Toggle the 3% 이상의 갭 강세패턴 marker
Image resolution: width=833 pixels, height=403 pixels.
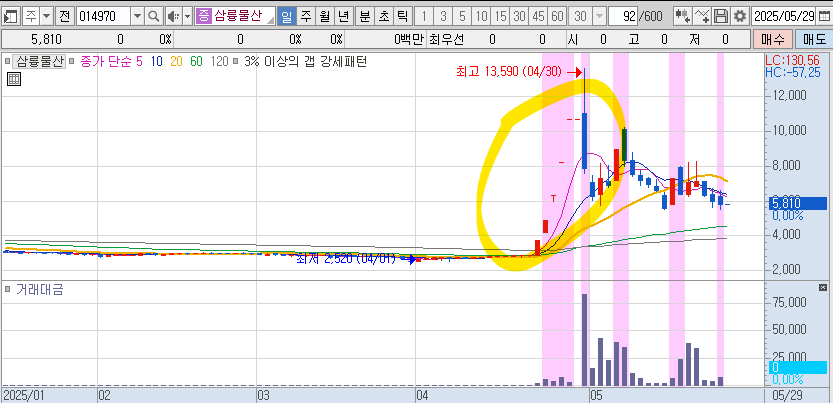coord(236,61)
